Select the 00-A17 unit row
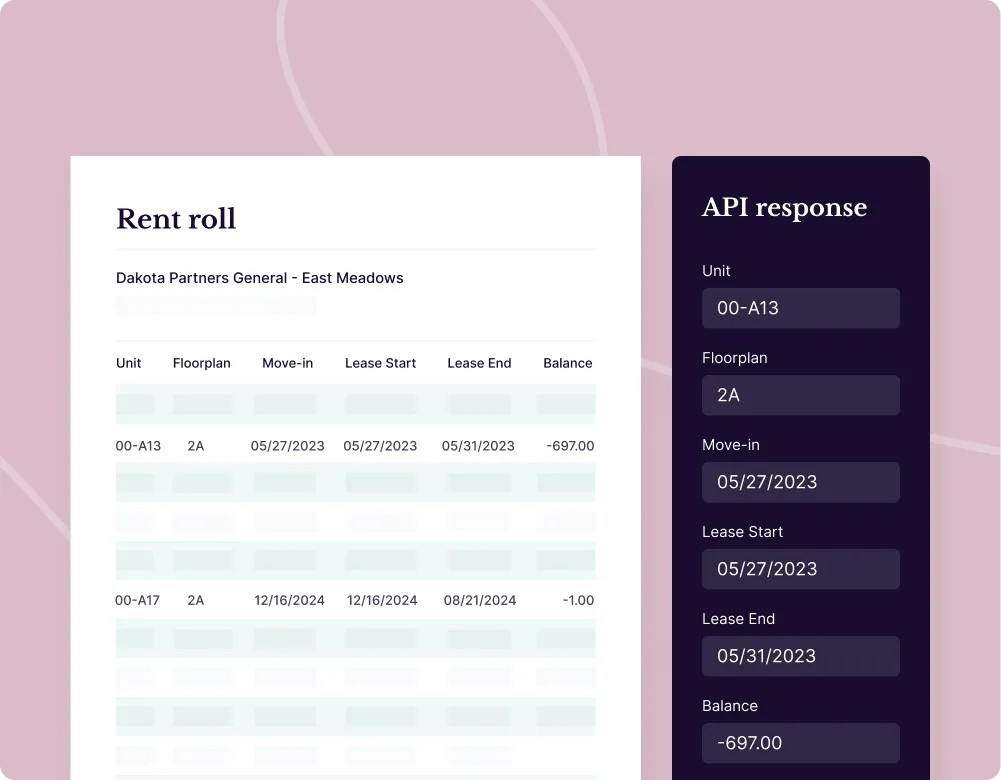The image size is (1001, 780). [x=355, y=600]
